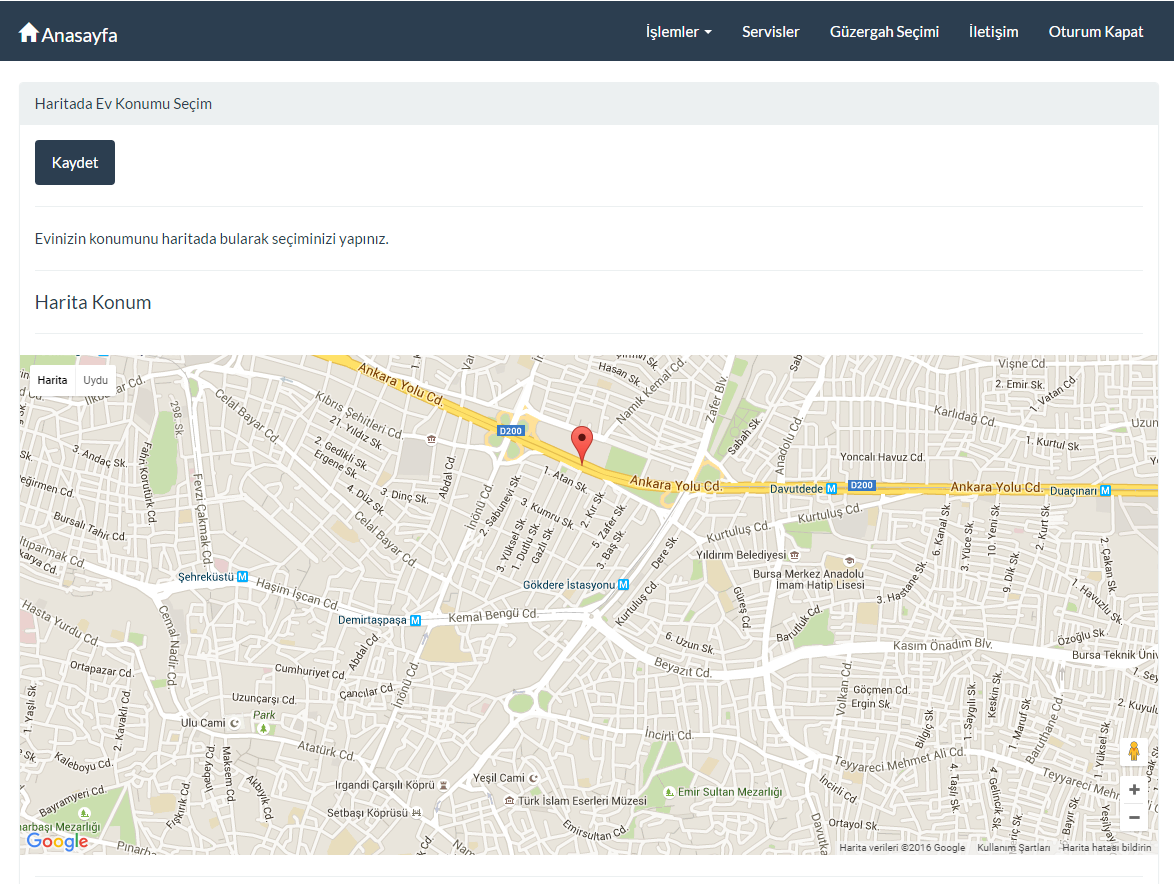Click the Kemal Bengü Cd. label
Image resolution: width=1174 pixels, height=884 pixels.
[x=493, y=616]
